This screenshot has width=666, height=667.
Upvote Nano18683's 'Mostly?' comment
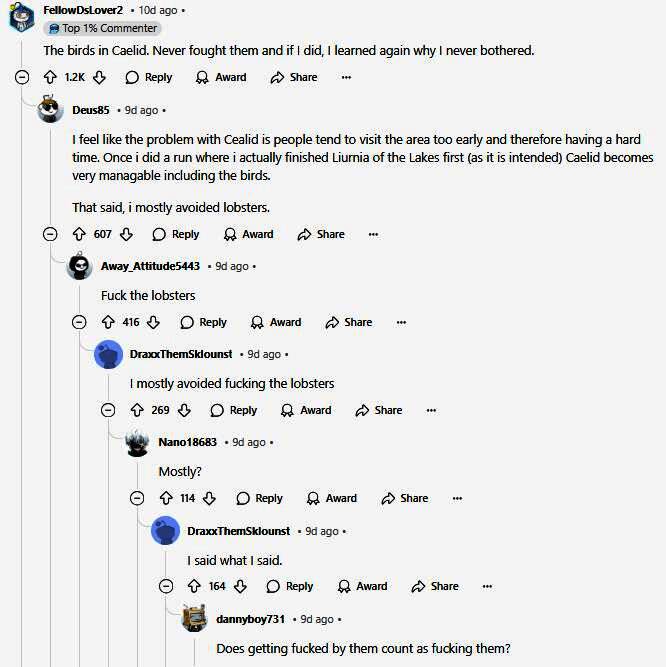coord(165,498)
